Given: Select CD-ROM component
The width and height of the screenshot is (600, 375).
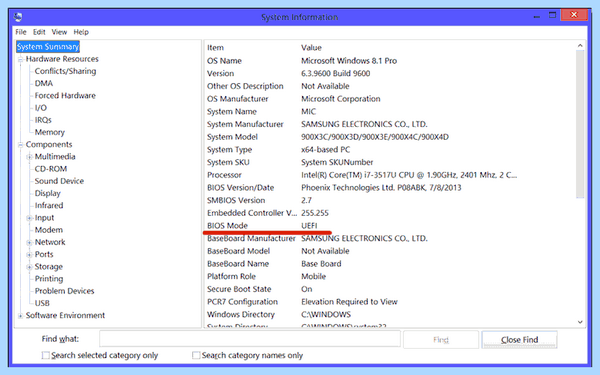Looking at the screenshot, I should 51,169.
